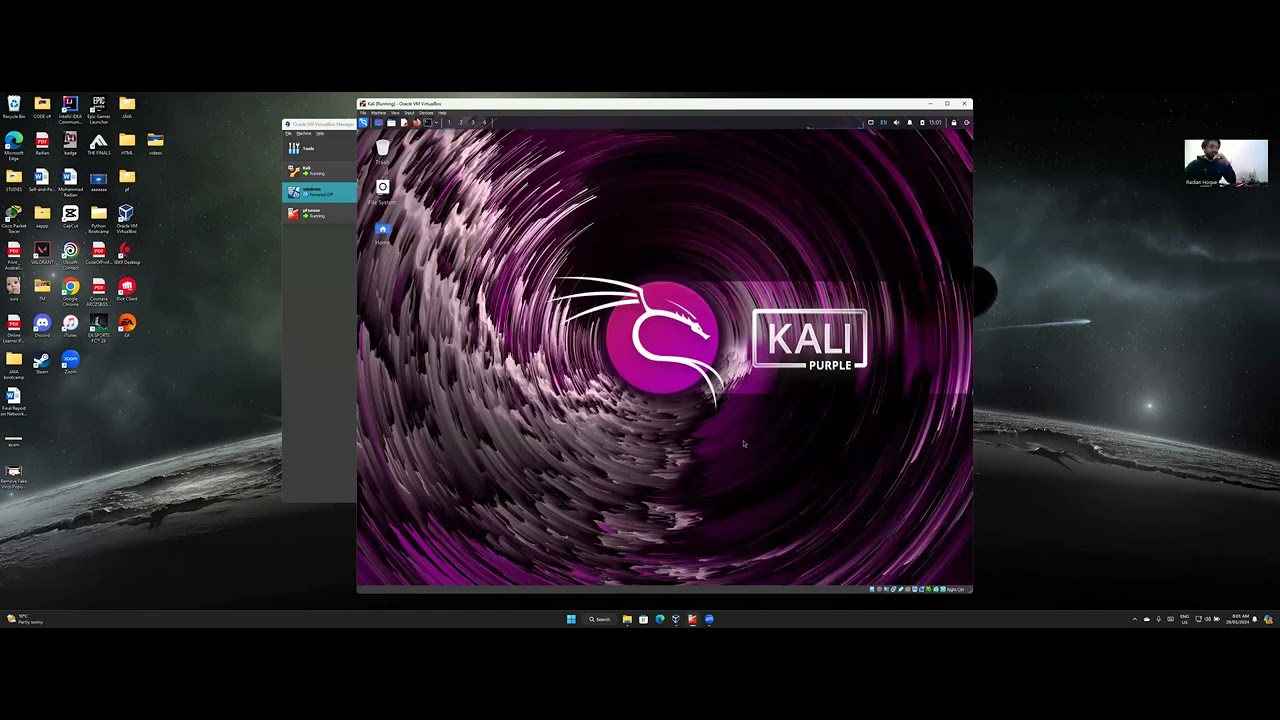This screenshot has height=720, width=1280.
Task: Switch to Kali workspace 1
Action: point(449,122)
